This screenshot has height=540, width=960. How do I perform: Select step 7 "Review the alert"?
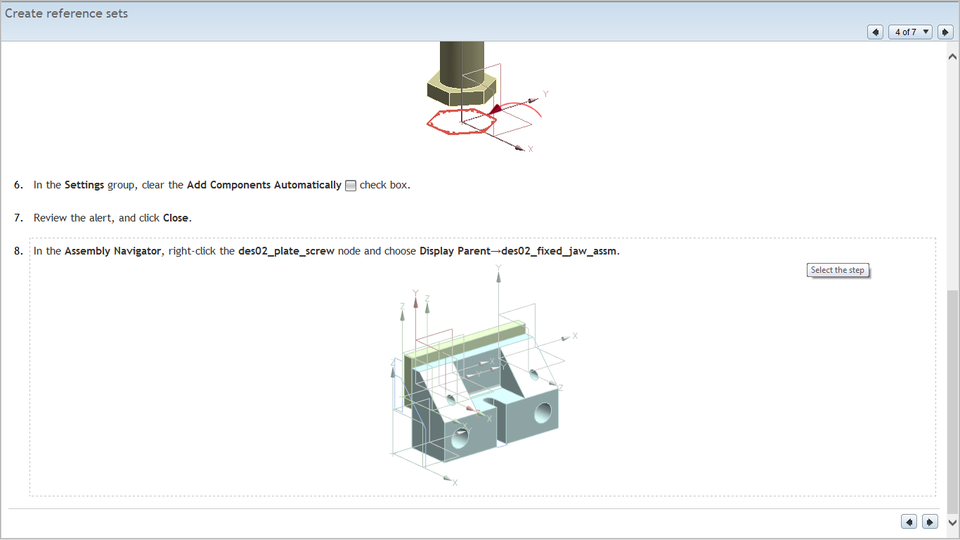tap(110, 218)
